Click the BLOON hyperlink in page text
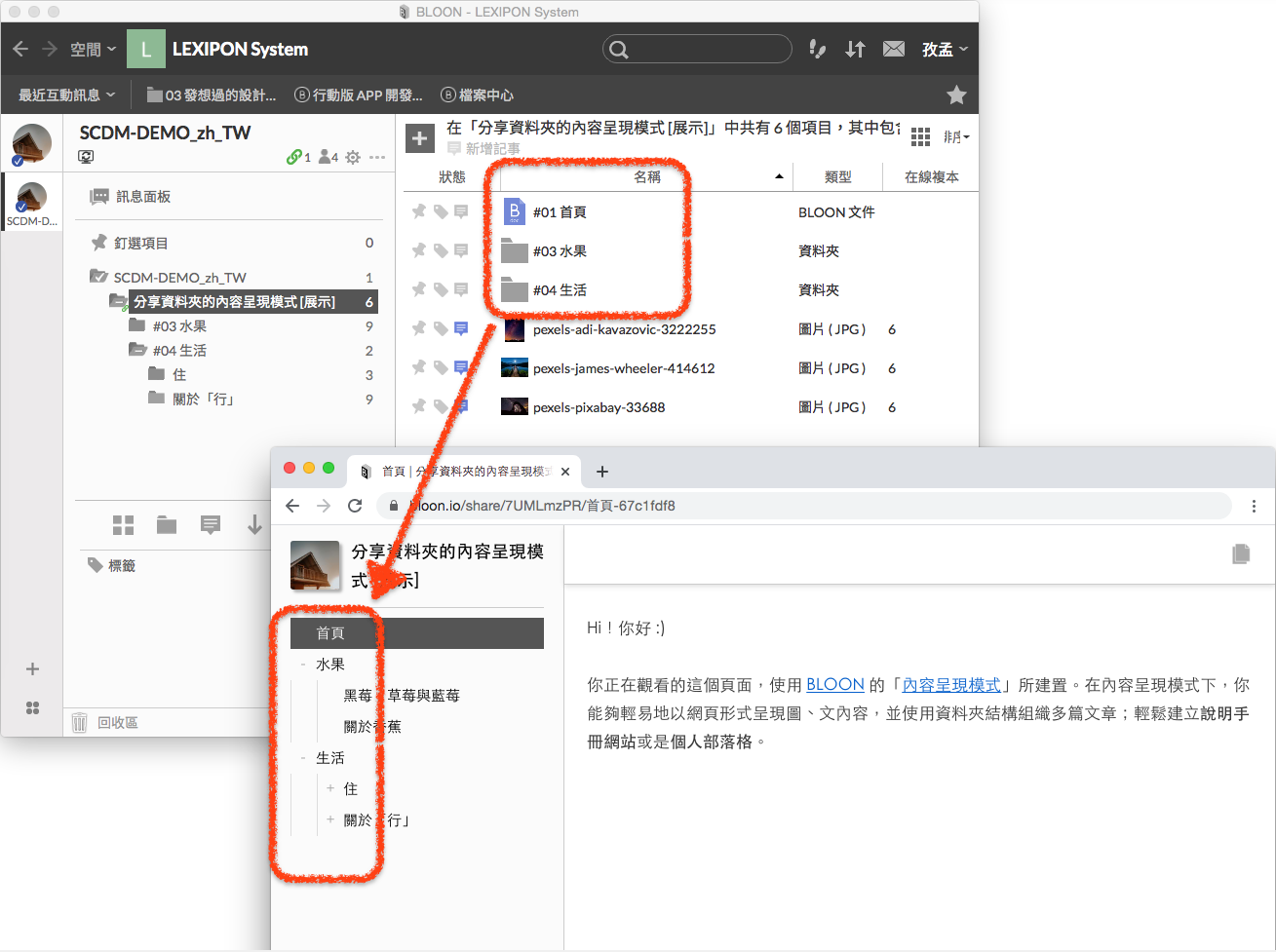This screenshot has height=952, width=1276. click(835, 684)
